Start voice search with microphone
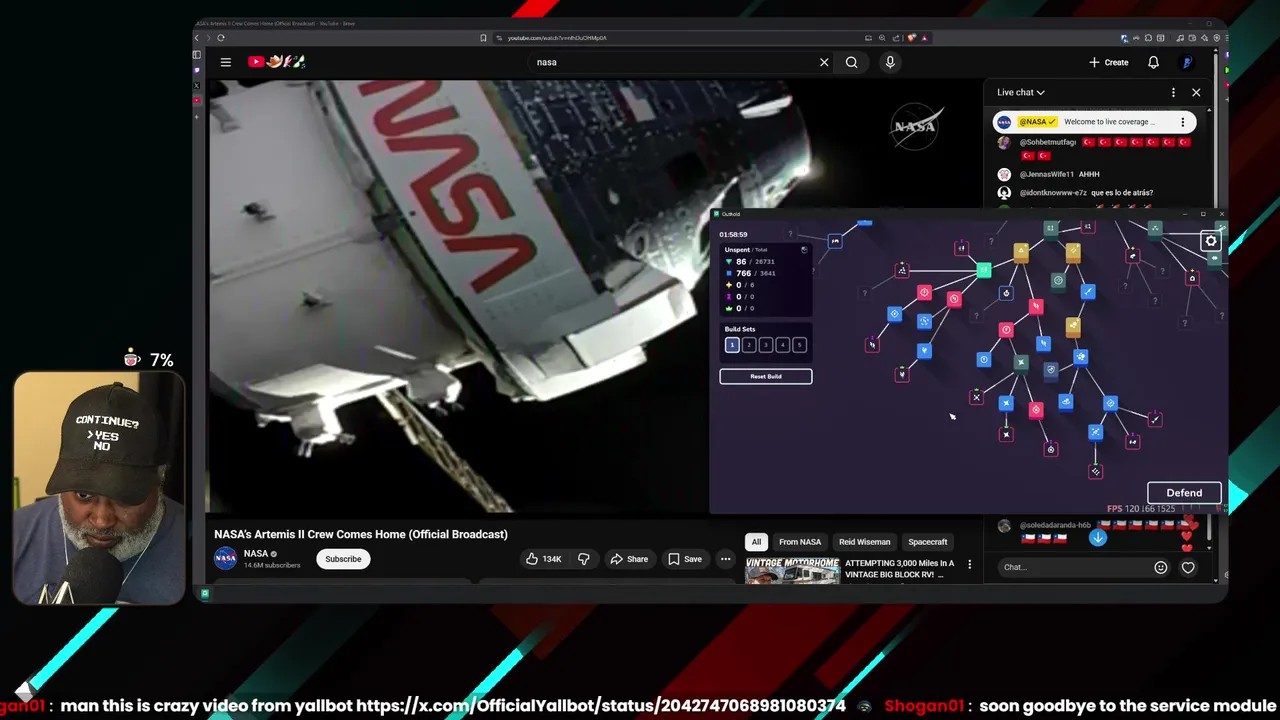The height and width of the screenshot is (720, 1280). pyautogui.click(x=890, y=62)
